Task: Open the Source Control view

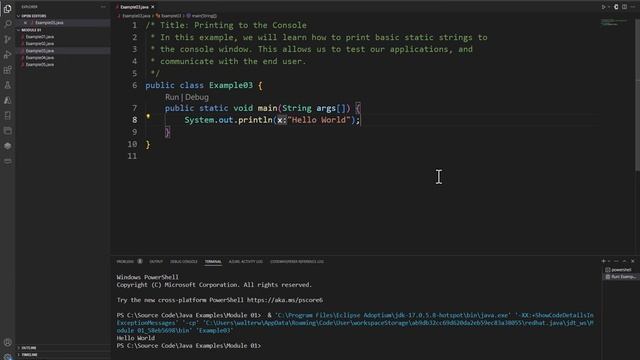Action: point(7,39)
